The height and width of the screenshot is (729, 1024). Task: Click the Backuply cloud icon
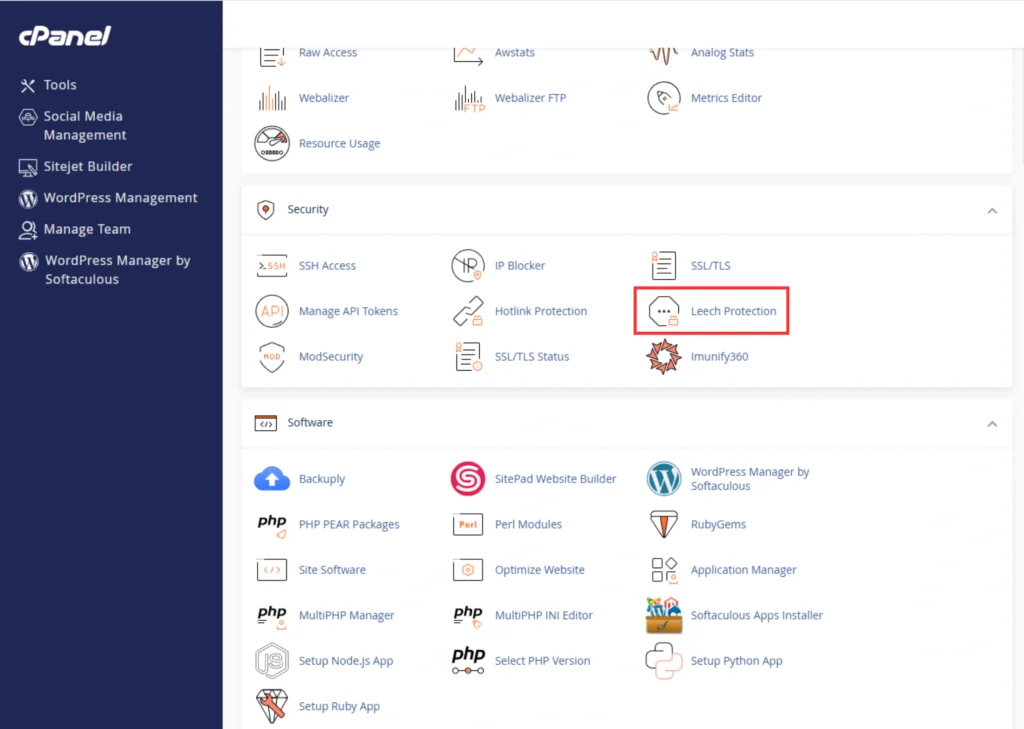click(272, 479)
